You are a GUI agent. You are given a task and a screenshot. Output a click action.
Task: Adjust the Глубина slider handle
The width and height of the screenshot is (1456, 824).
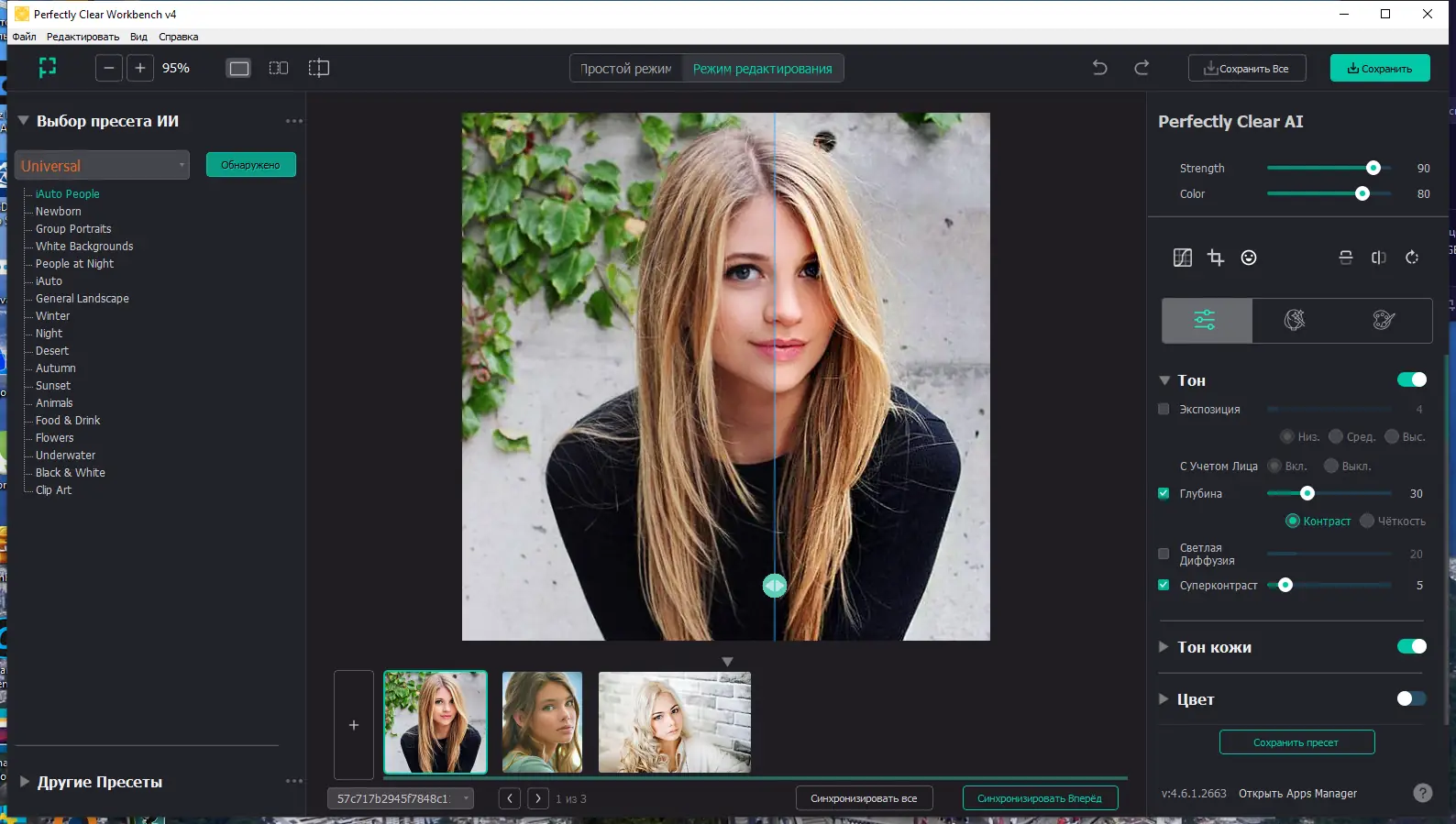(x=1307, y=493)
